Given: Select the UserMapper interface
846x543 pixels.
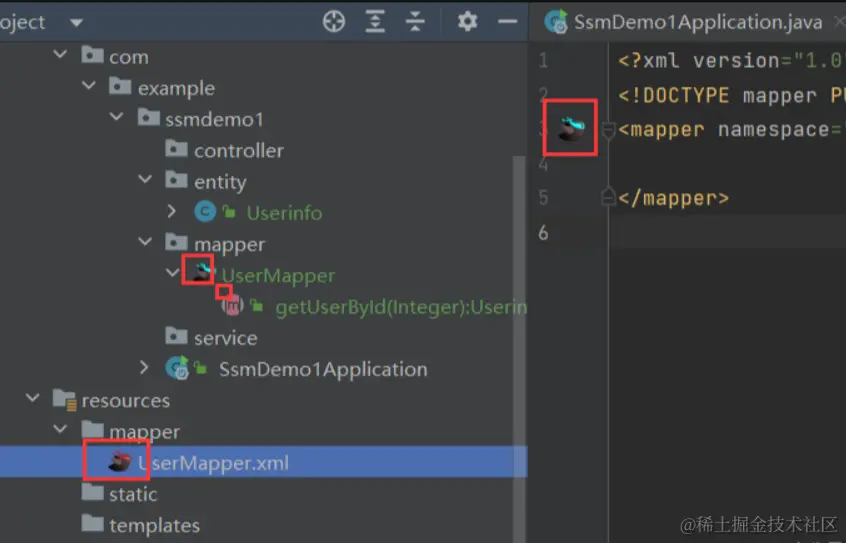Looking at the screenshot, I should tap(278, 276).
